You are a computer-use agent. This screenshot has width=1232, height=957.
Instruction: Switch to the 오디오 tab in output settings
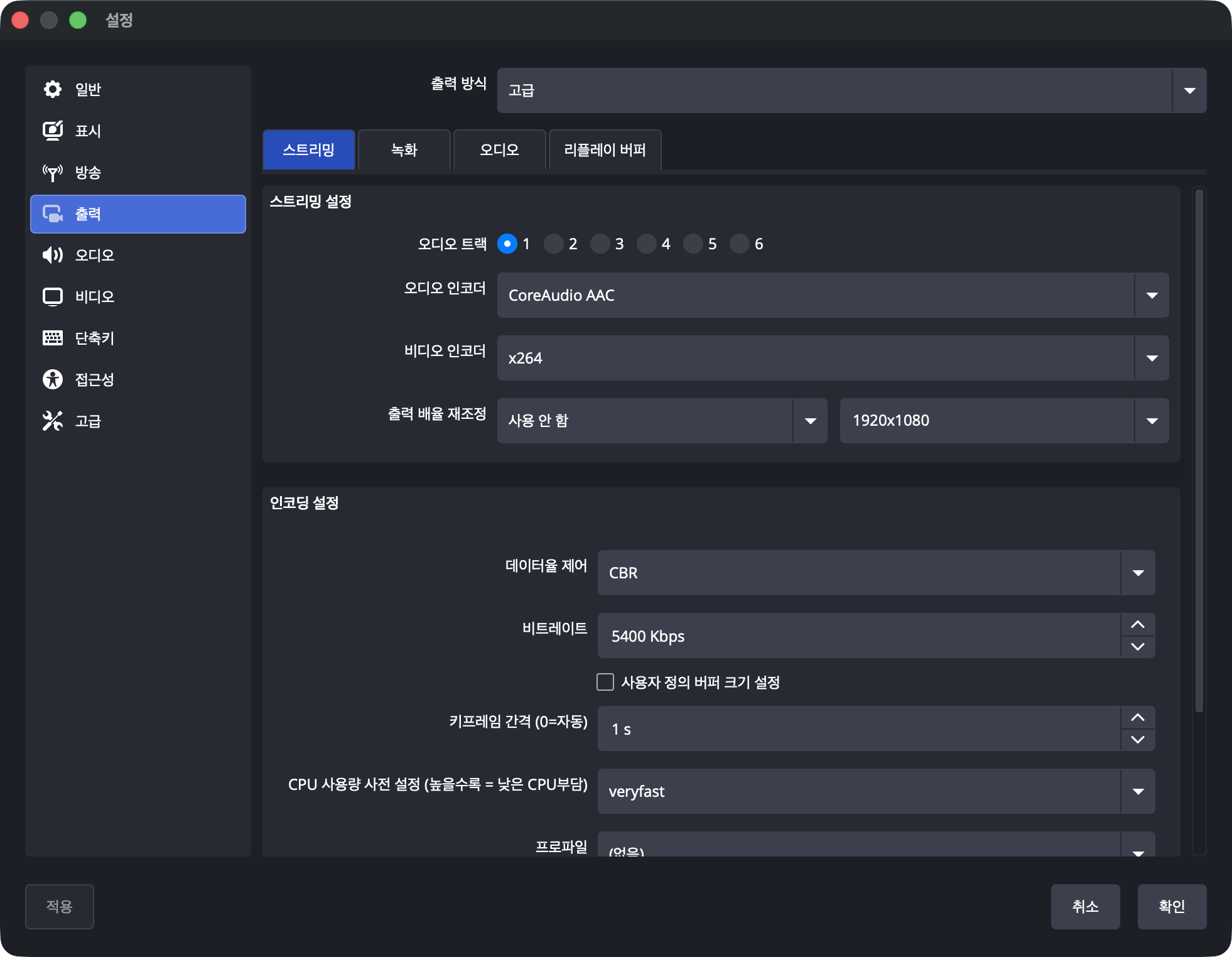(500, 149)
